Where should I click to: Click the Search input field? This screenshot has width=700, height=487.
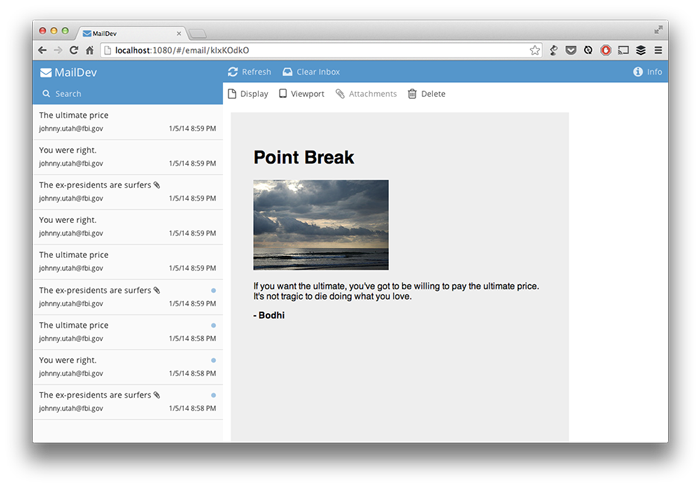click(x=128, y=94)
